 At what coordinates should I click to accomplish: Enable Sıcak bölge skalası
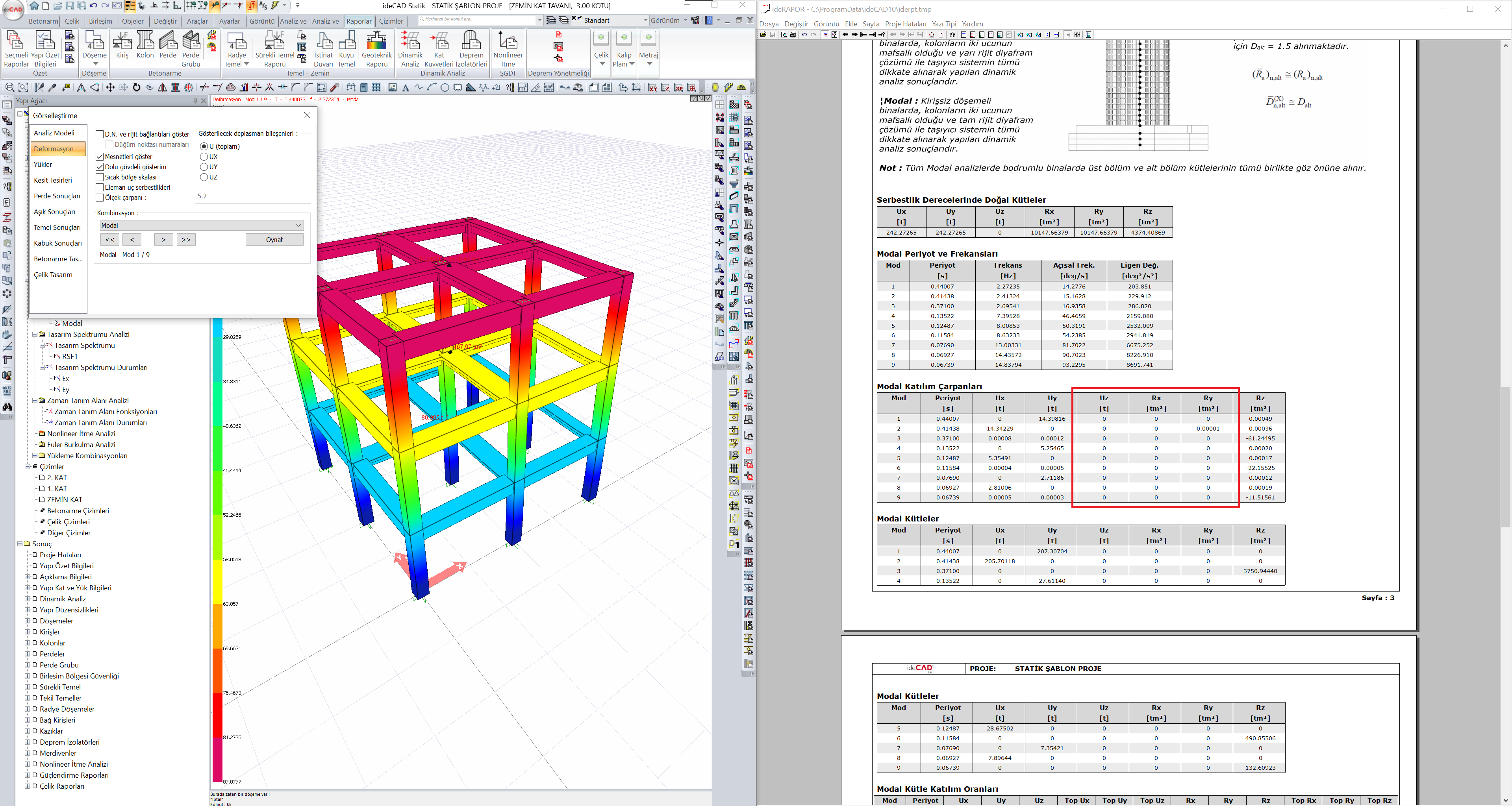pos(100,177)
